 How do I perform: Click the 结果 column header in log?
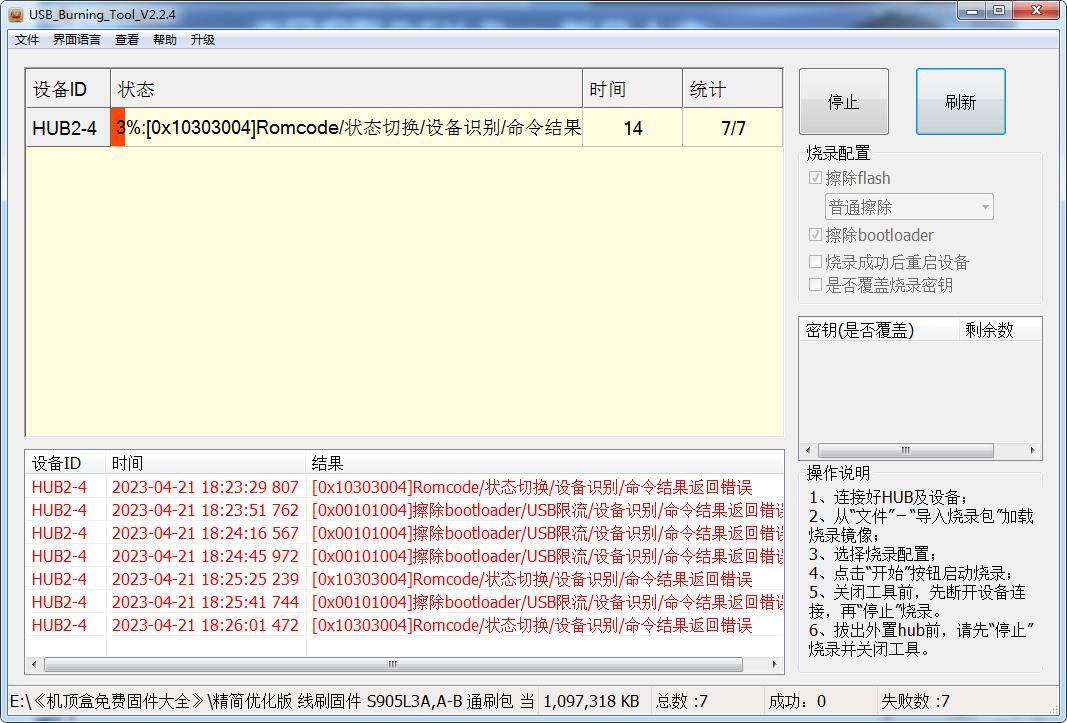(544, 463)
